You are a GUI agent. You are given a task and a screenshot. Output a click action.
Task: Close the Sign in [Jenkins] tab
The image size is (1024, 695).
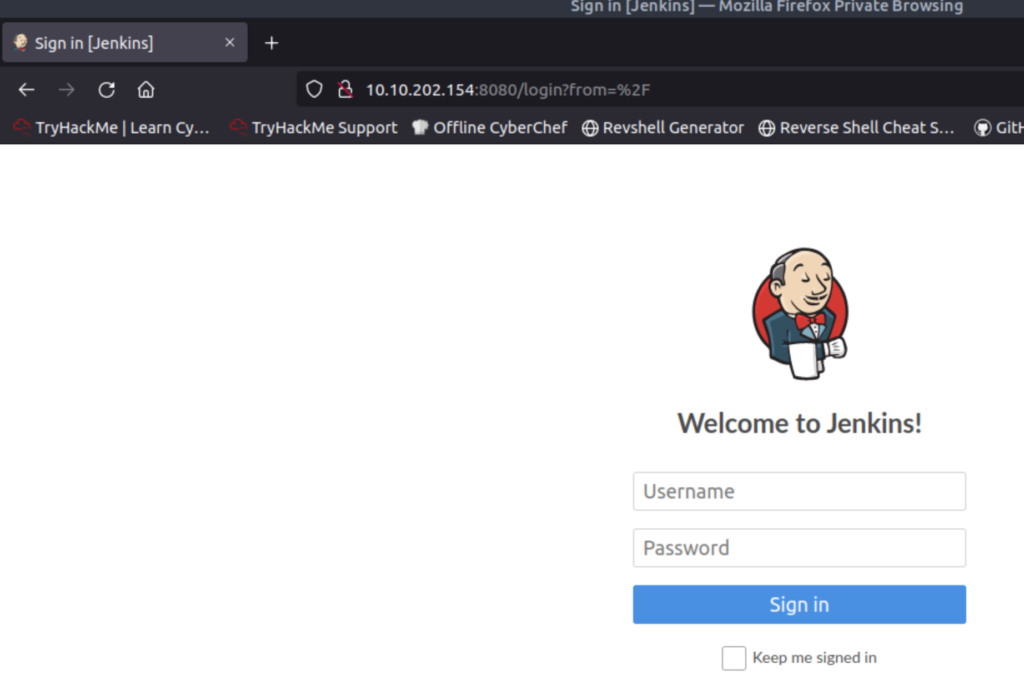(229, 42)
